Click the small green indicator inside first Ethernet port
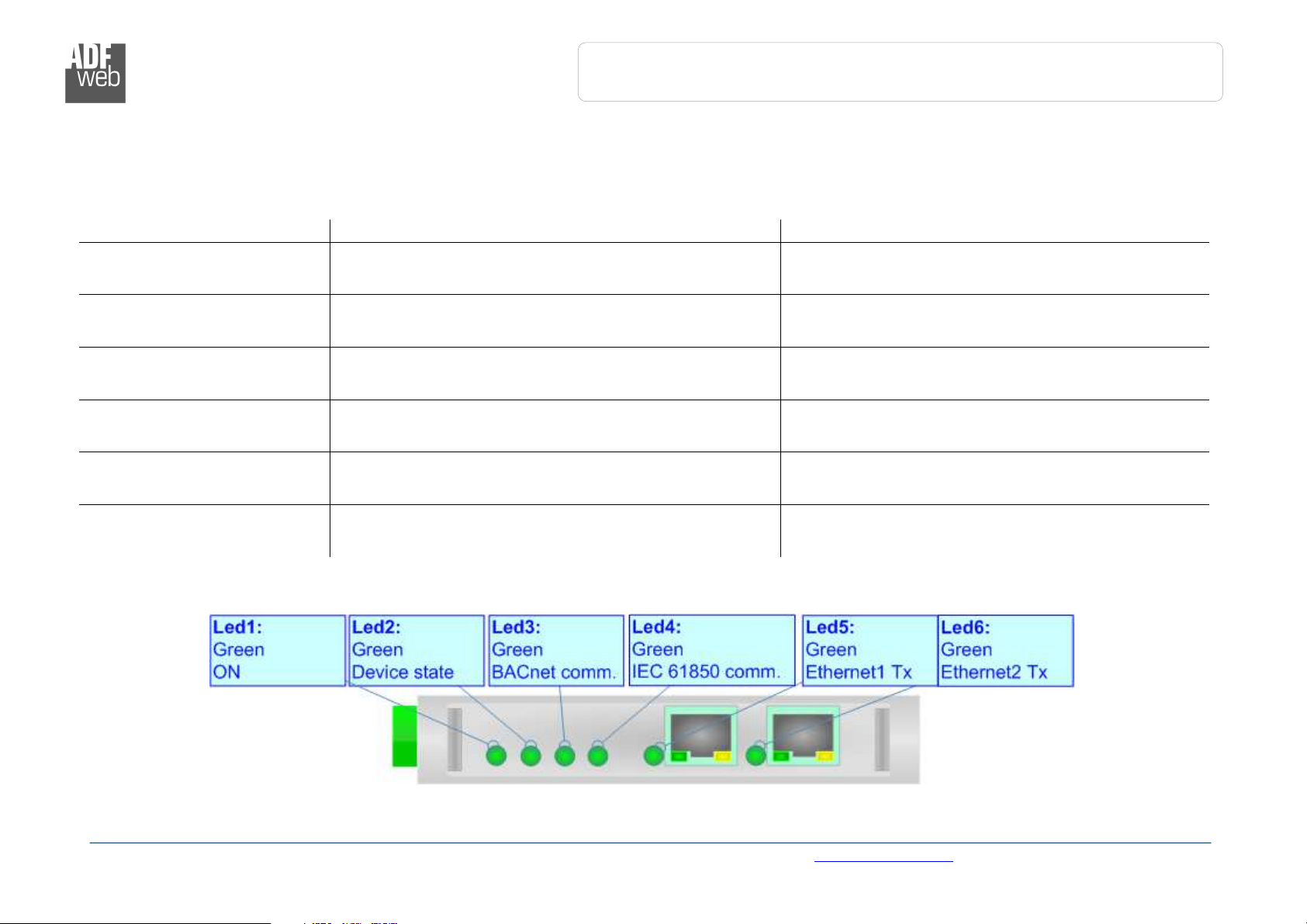Viewport: 1307px width, 924px height. [x=679, y=756]
